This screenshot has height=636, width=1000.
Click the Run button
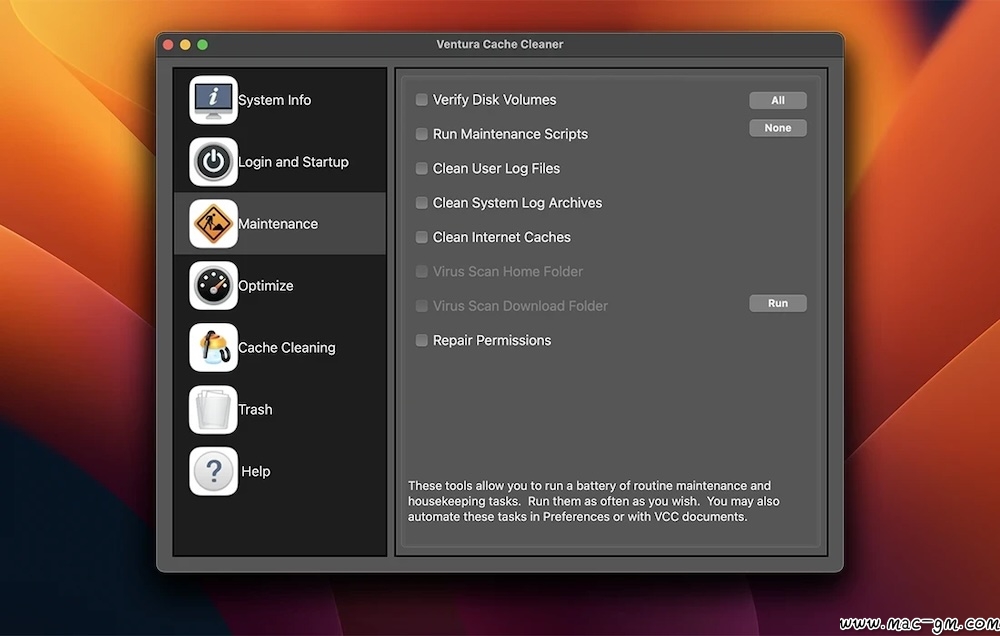click(778, 303)
